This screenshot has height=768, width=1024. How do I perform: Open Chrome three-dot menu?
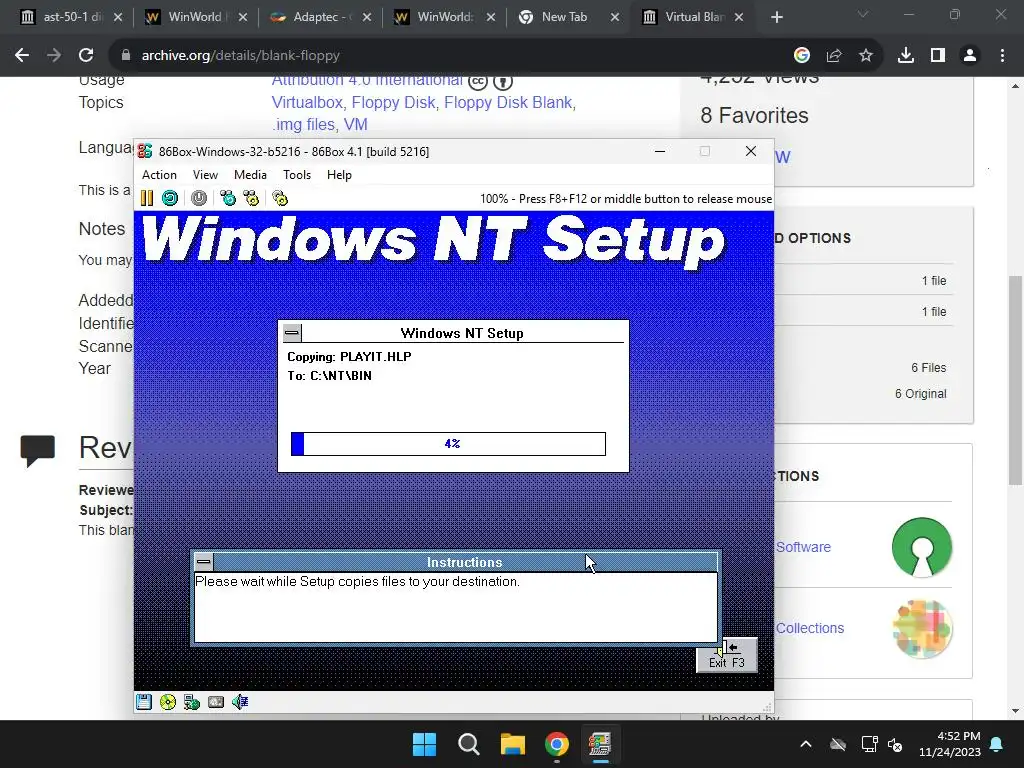(x=1002, y=56)
